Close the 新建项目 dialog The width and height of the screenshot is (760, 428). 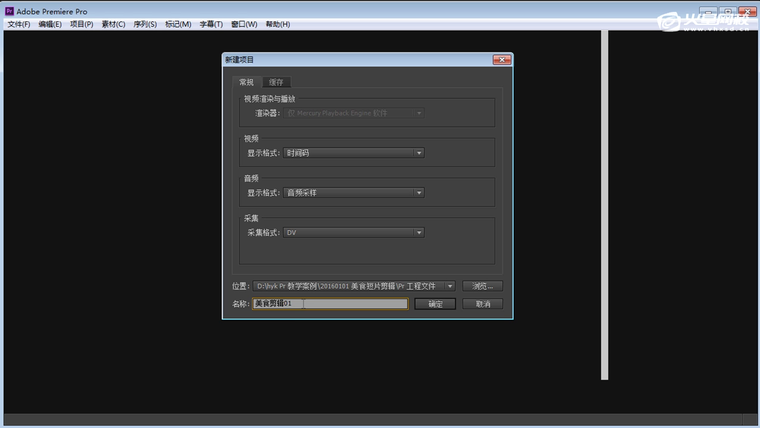pyautogui.click(x=500, y=60)
